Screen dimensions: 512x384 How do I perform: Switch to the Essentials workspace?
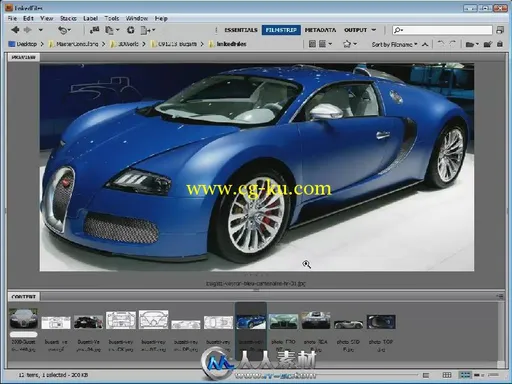point(241,30)
